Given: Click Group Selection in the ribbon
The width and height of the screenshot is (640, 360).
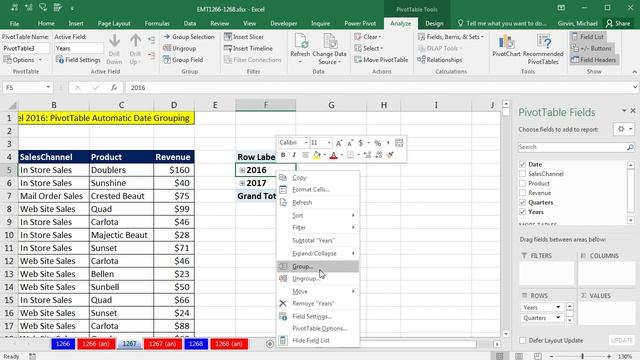Looking at the screenshot, I should pos(189,37).
